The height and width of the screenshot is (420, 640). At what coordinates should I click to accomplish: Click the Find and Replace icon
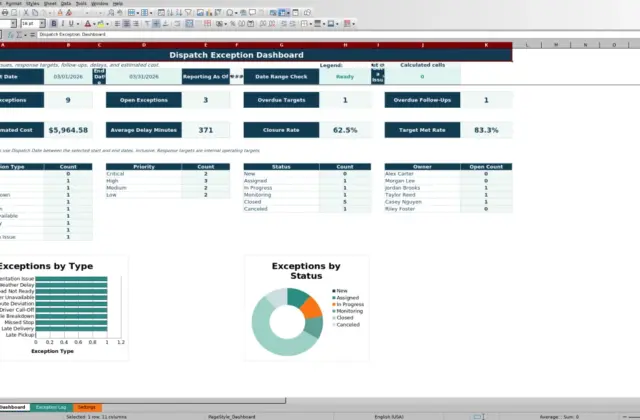[111, 13]
